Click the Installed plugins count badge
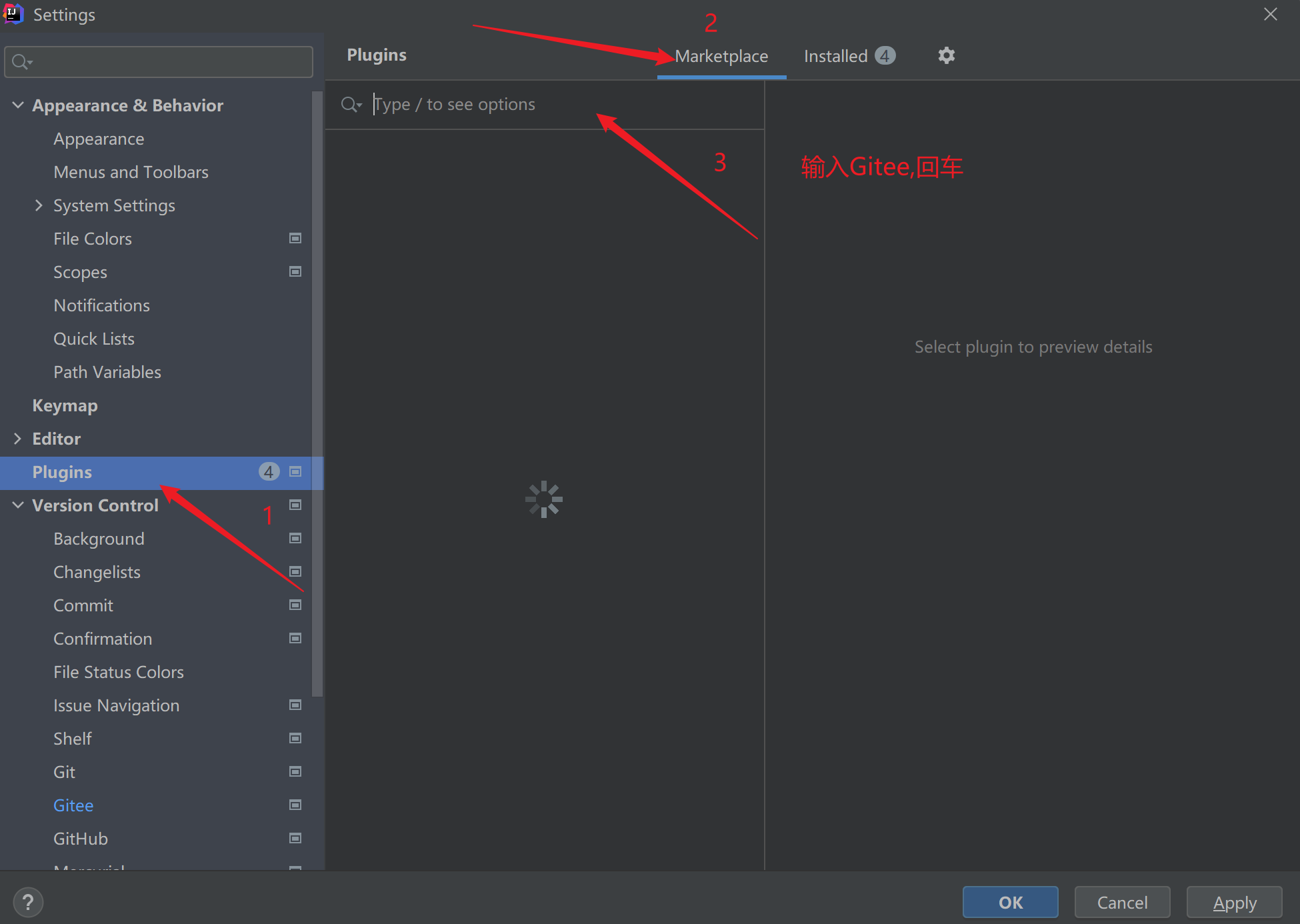The image size is (1300, 924). tap(885, 56)
